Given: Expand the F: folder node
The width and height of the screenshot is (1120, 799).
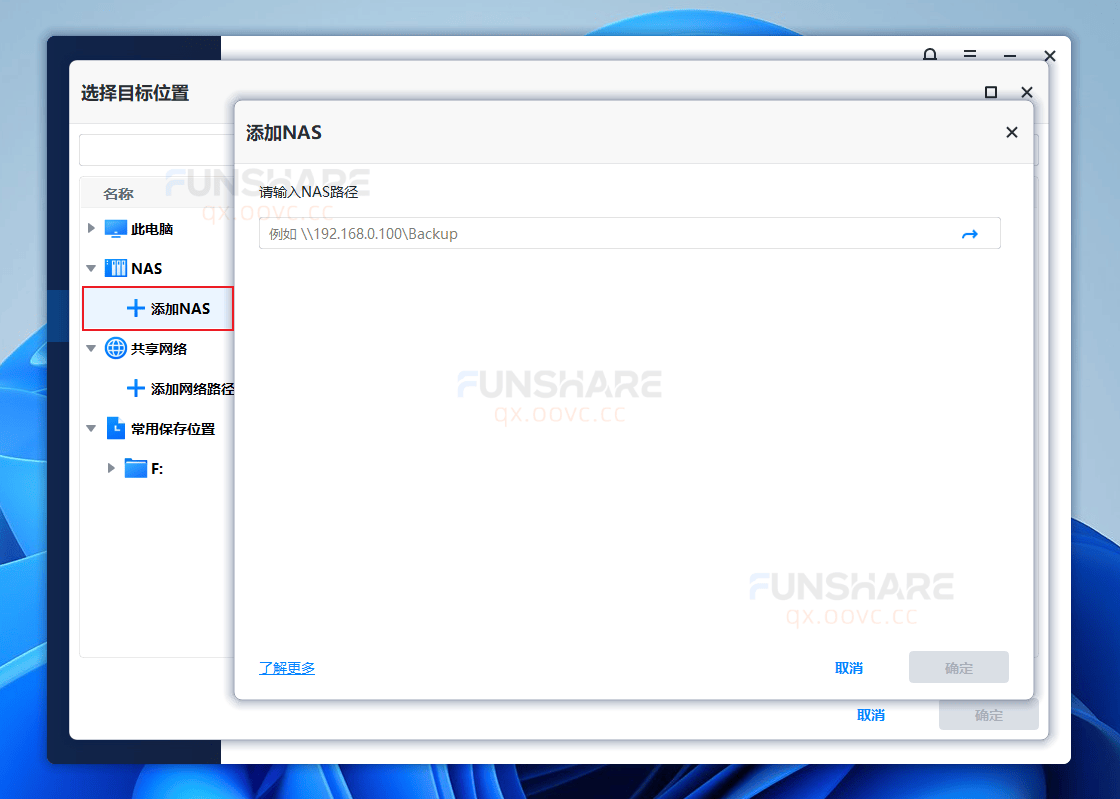Looking at the screenshot, I should (x=111, y=468).
